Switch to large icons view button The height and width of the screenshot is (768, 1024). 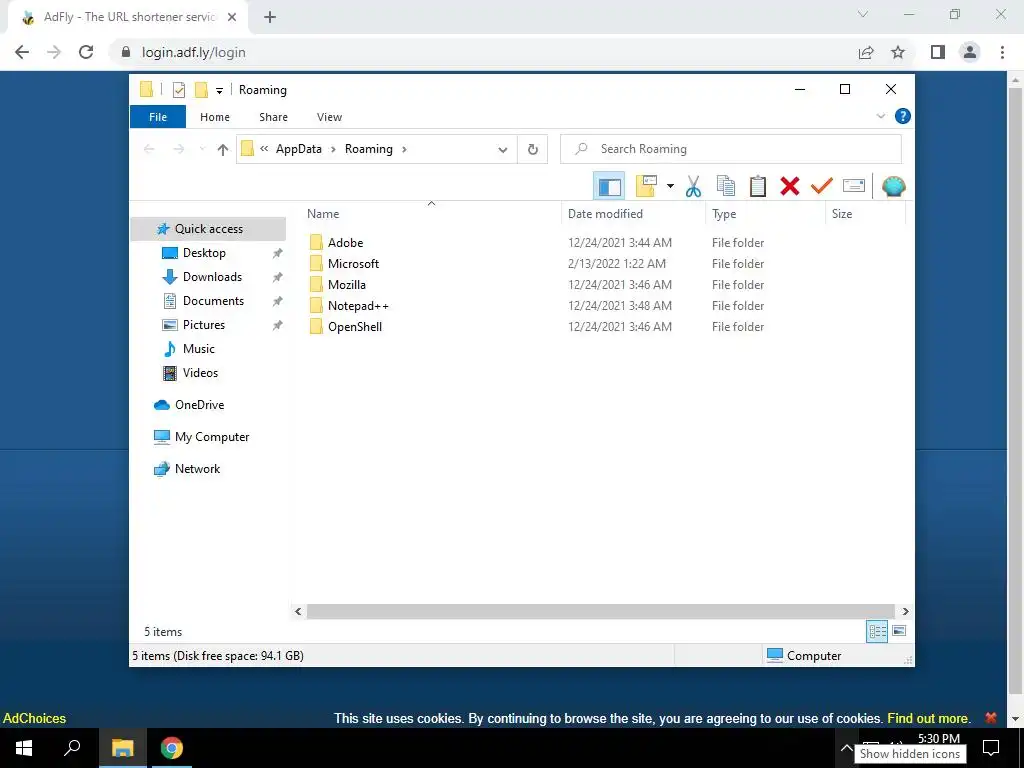pyautogui.click(x=899, y=631)
